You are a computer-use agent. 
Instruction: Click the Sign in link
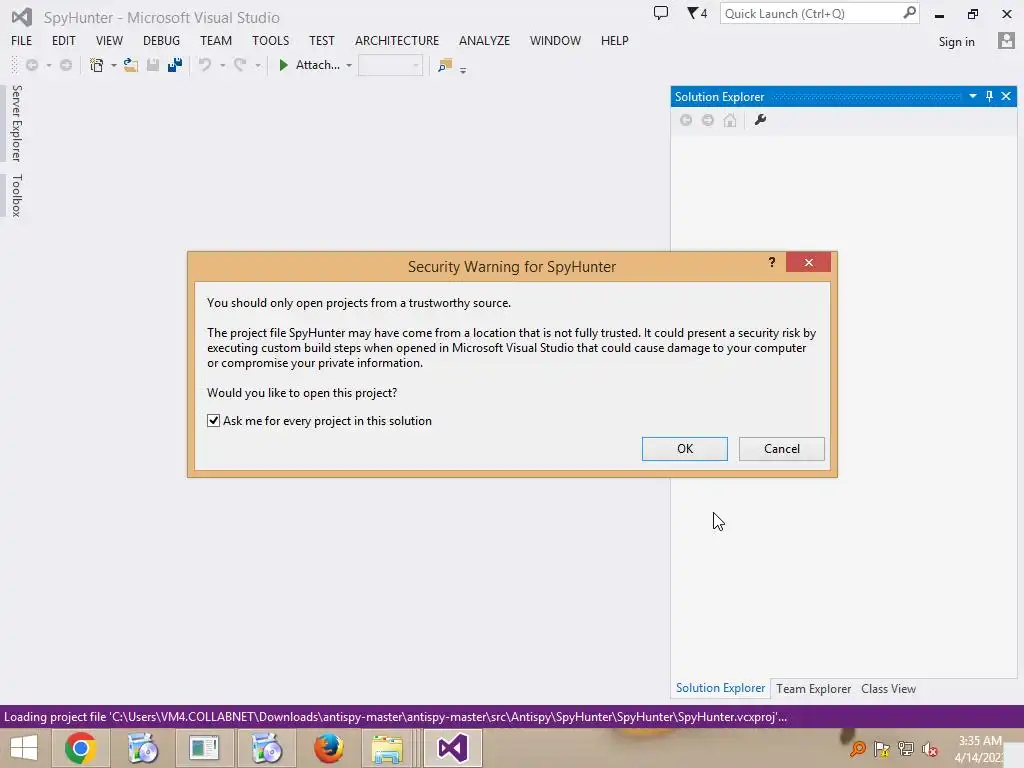click(956, 42)
